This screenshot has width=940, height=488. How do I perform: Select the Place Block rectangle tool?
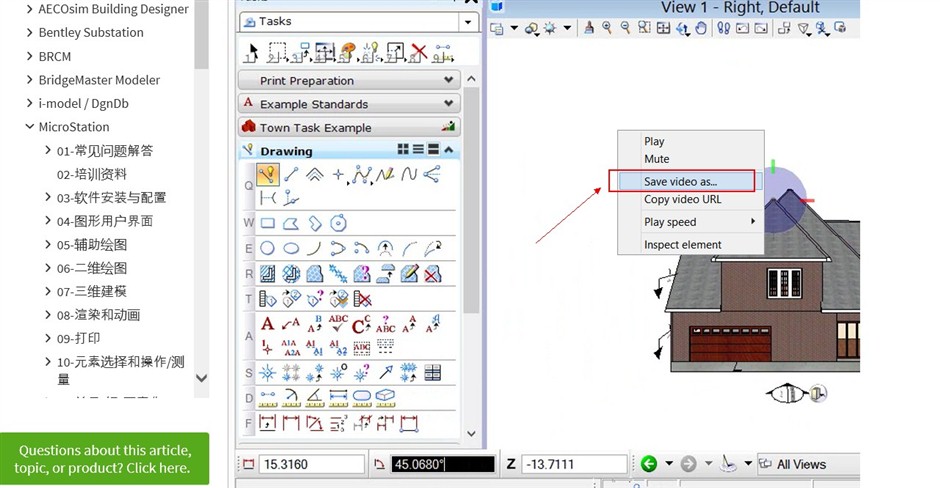point(267,224)
